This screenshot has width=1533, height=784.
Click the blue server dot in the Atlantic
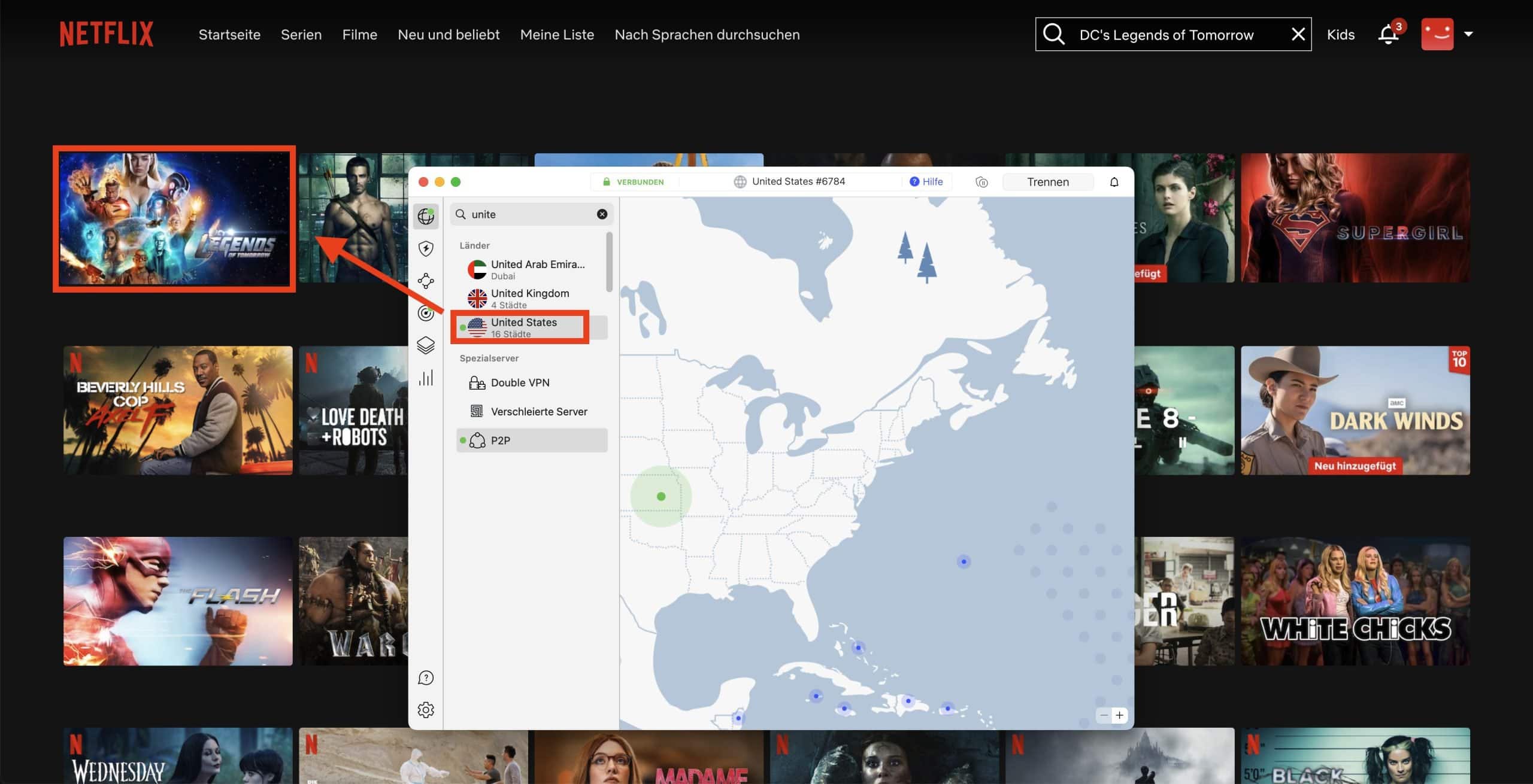pos(964,561)
